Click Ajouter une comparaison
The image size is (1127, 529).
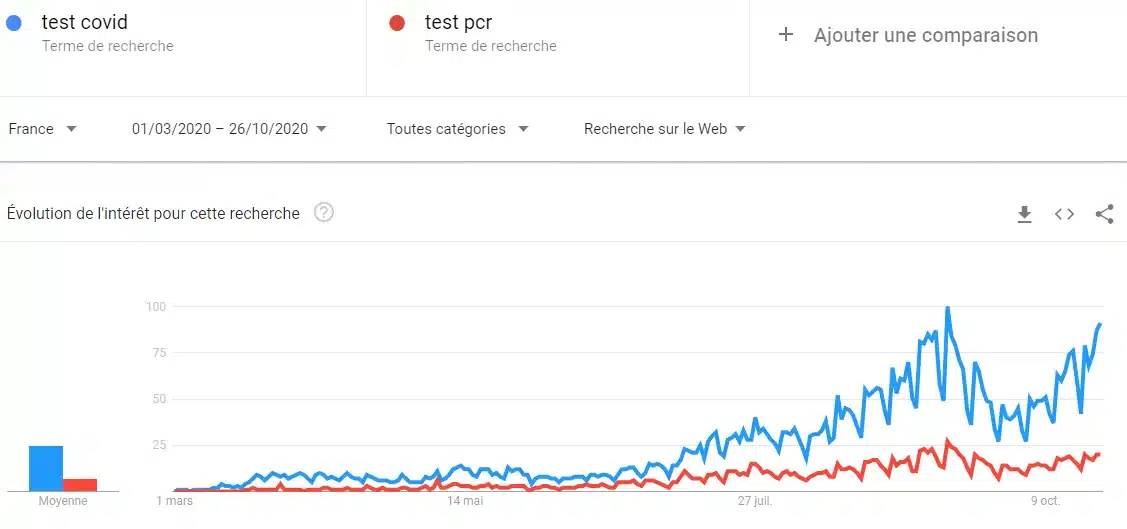tap(926, 35)
